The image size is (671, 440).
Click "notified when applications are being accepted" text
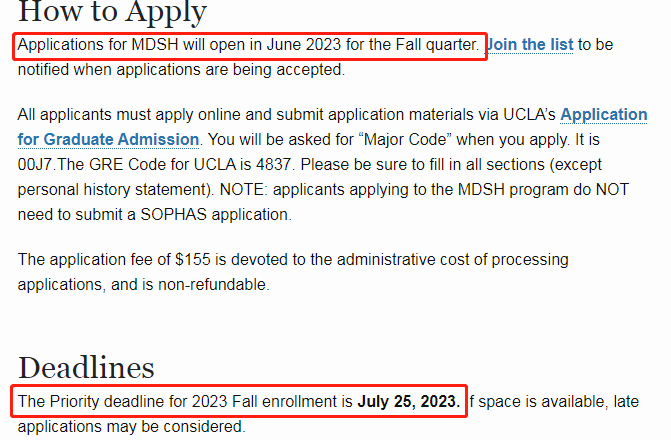click(x=180, y=69)
